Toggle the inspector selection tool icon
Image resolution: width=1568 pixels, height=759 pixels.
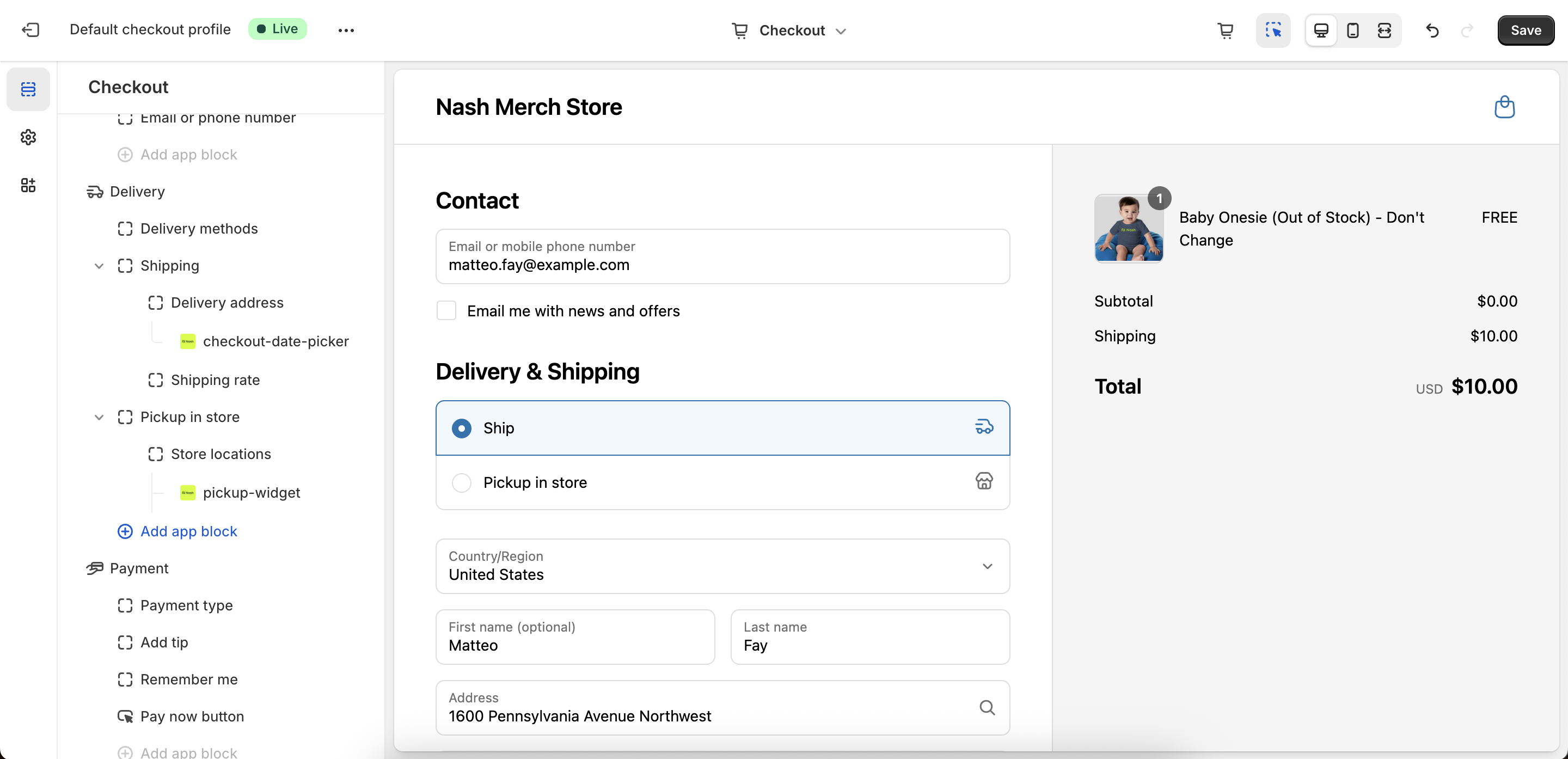coord(1273,30)
